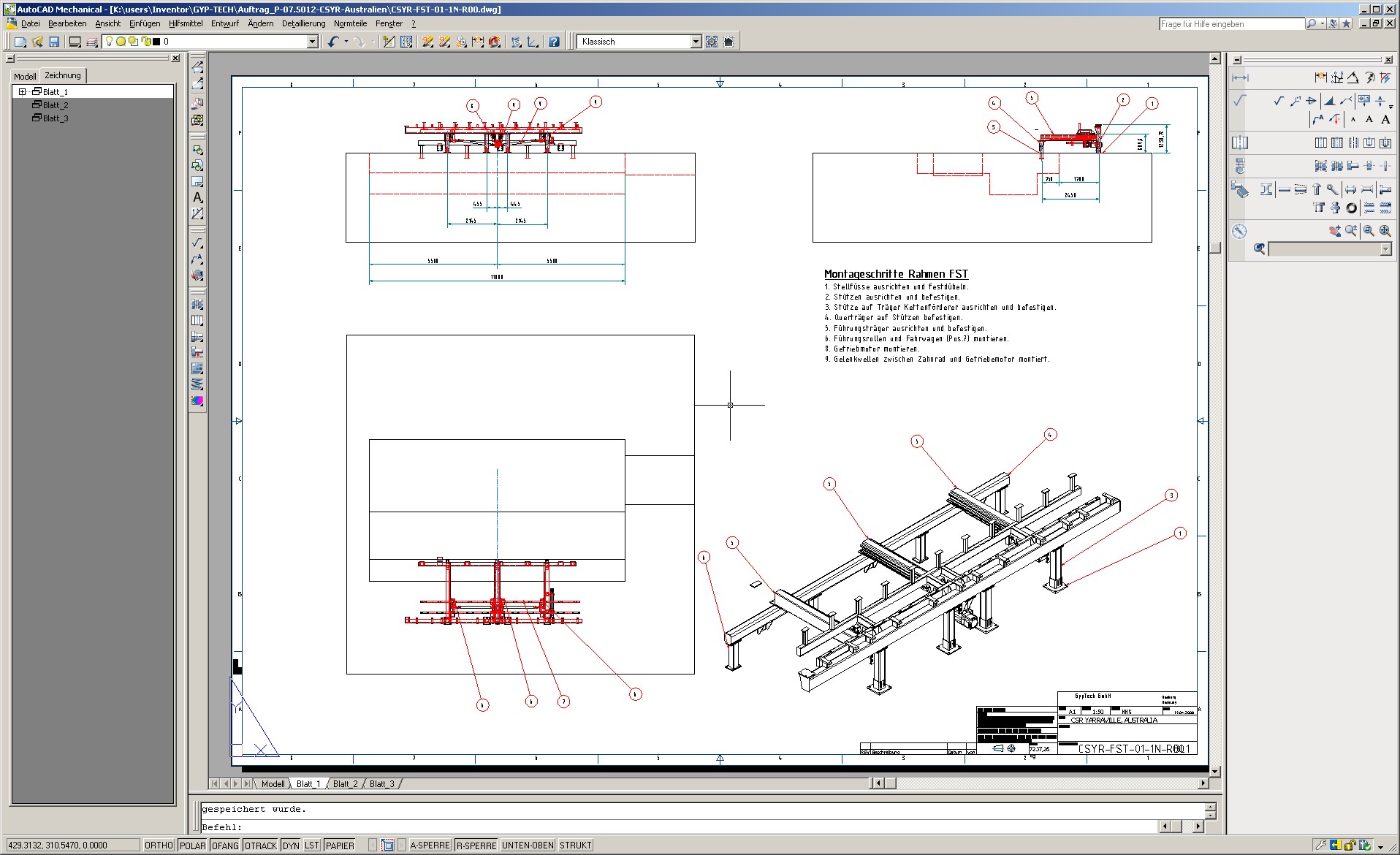This screenshot has width=1400, height=855.
Task: Click the wrench standard part icon
Action: 1332,189
